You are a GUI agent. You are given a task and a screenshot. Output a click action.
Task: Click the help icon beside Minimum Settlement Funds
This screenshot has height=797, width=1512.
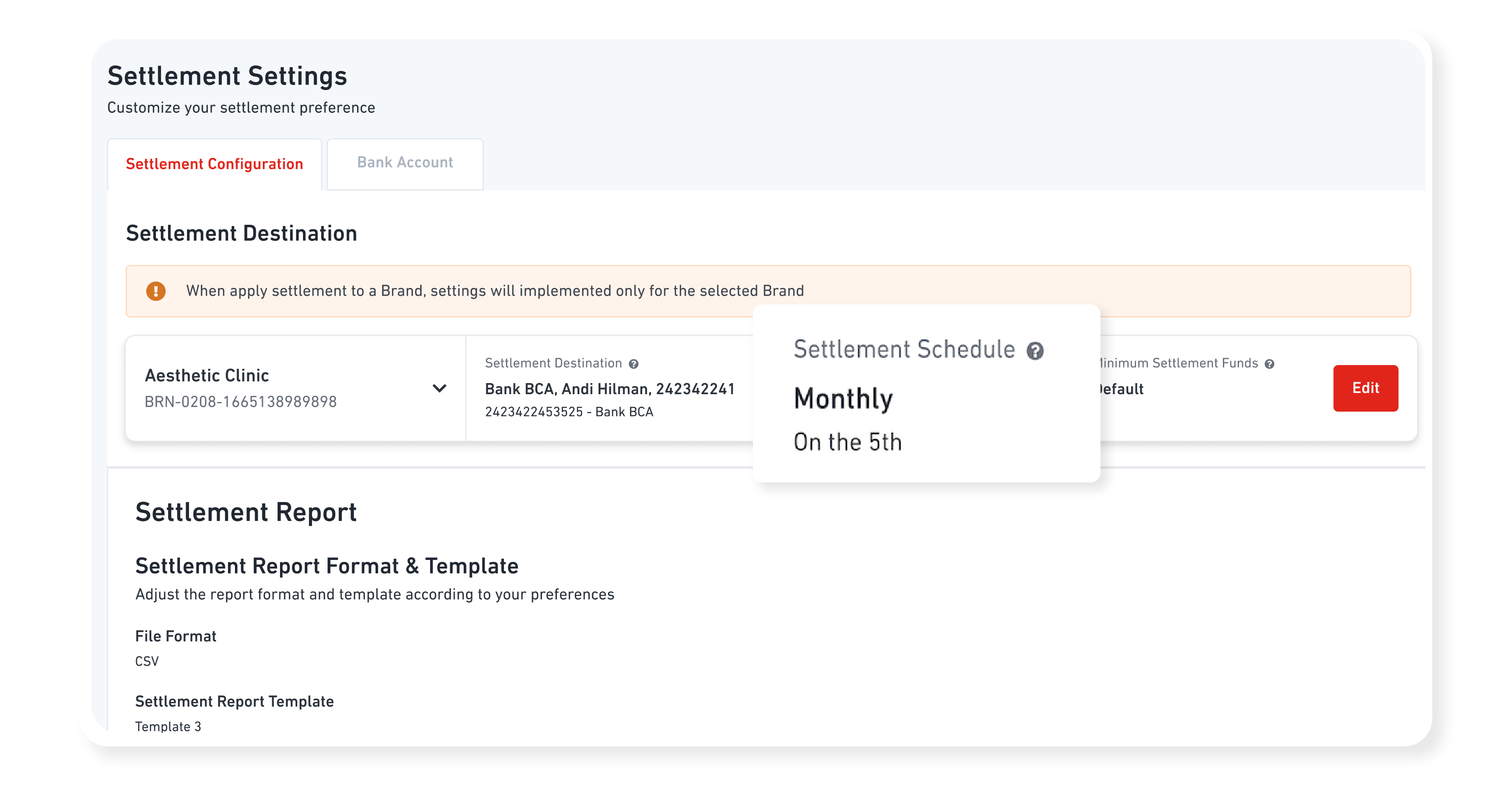(1269, 364)
